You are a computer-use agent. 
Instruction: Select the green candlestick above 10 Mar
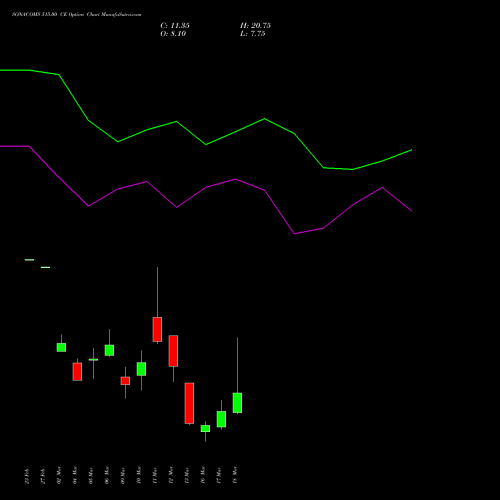click(x=141, y=369)
